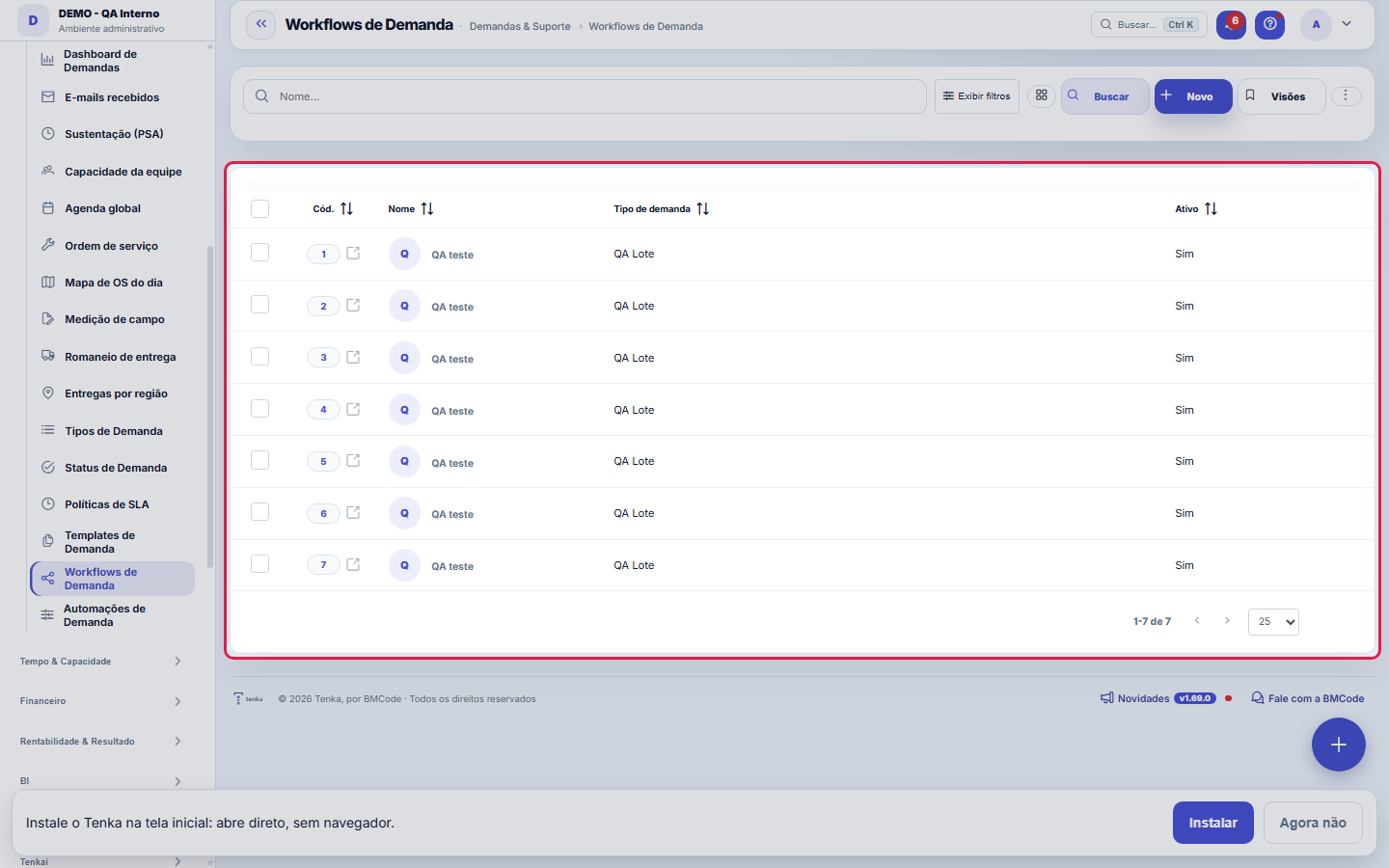Click the Instalar button
The image size is (1389, 868).
(1213, 823)
